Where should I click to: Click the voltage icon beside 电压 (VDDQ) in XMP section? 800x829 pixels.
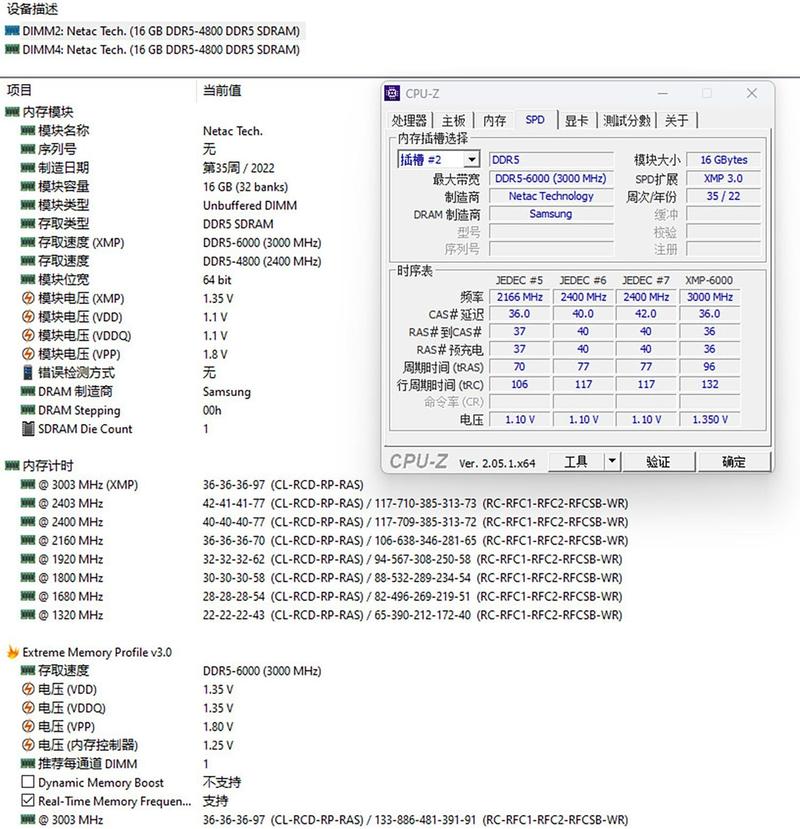[28, 708]
